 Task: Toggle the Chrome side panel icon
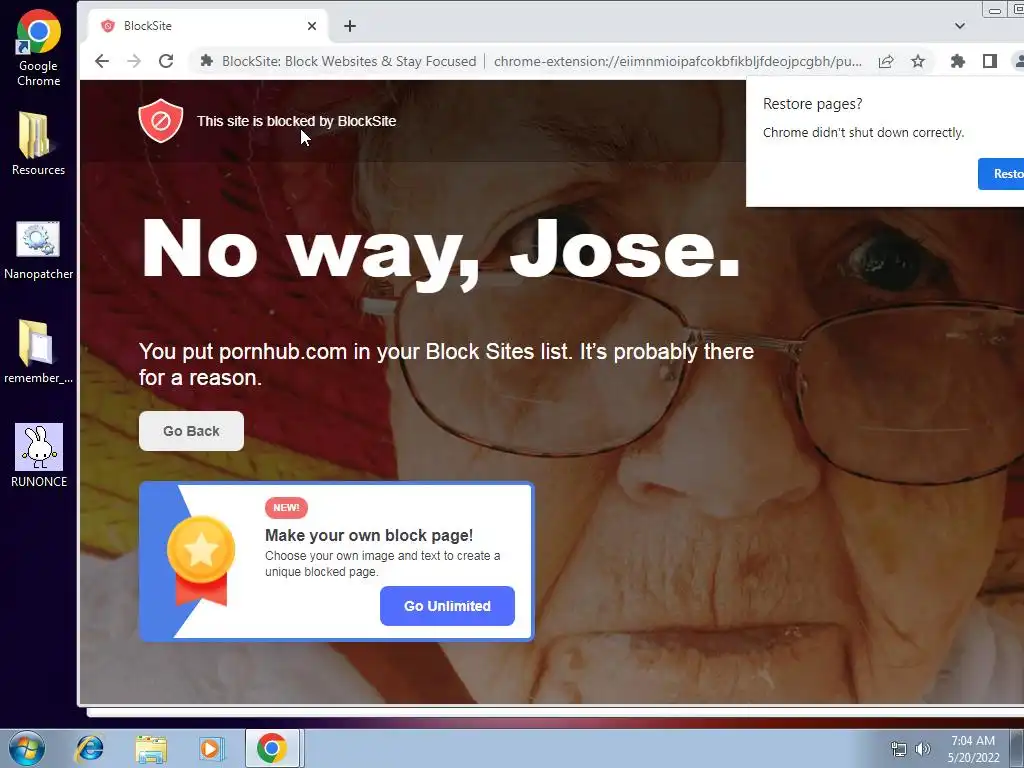[x=990, y=61]
